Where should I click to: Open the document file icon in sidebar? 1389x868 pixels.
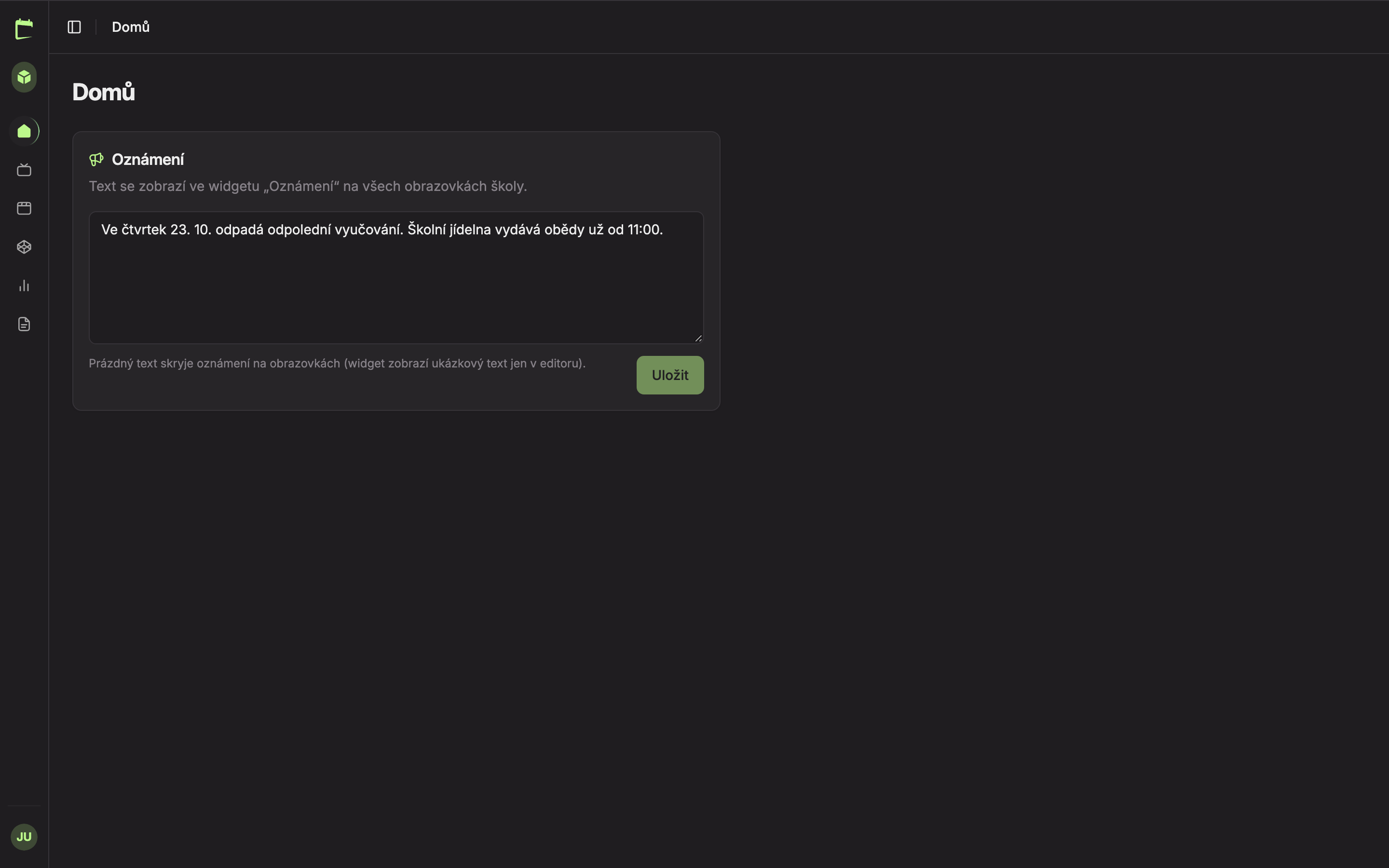tap(24, 325)
